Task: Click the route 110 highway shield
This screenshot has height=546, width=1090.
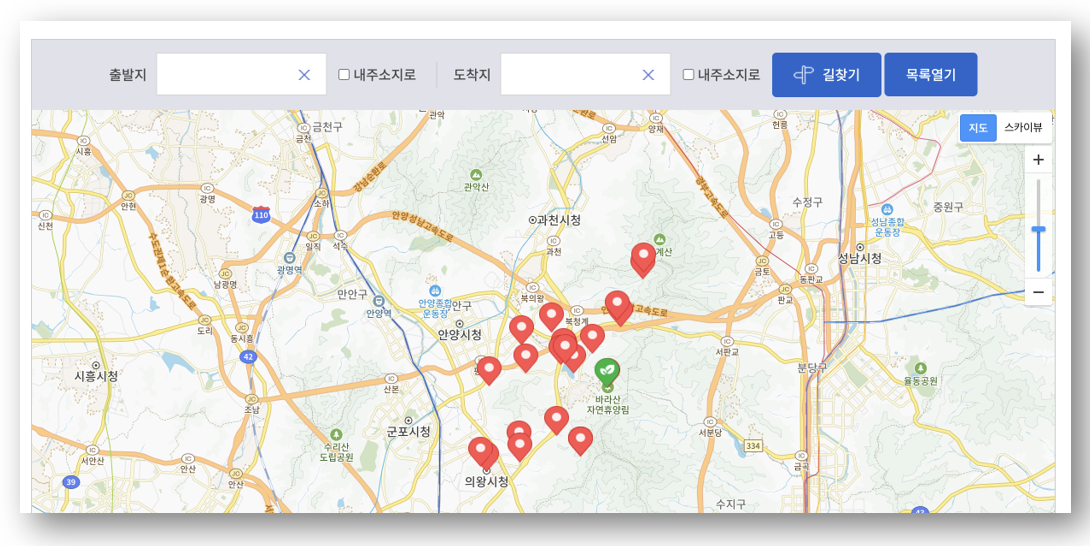Action: (x=261, y=214)
